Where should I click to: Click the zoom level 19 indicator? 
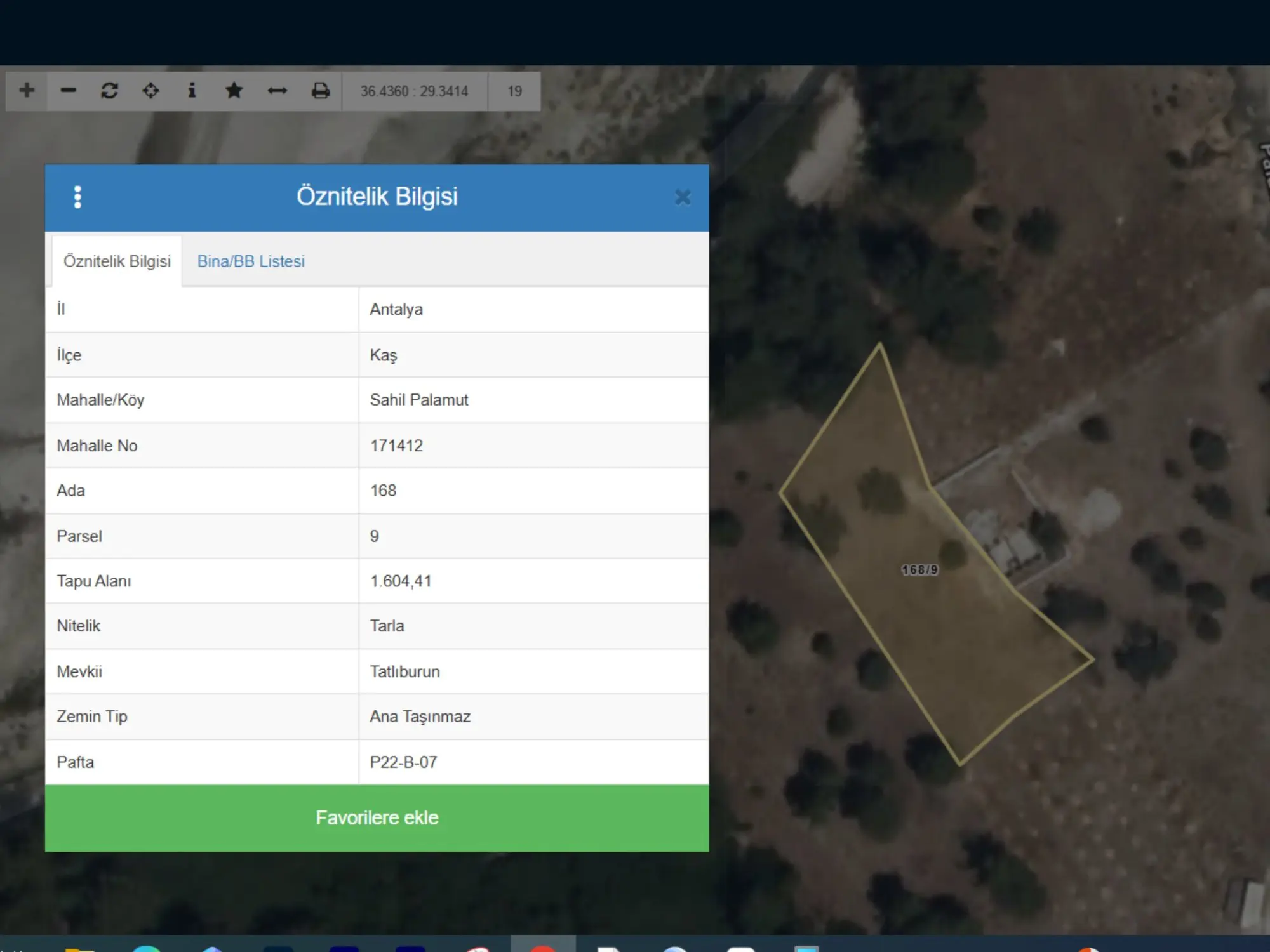point(514,91)
